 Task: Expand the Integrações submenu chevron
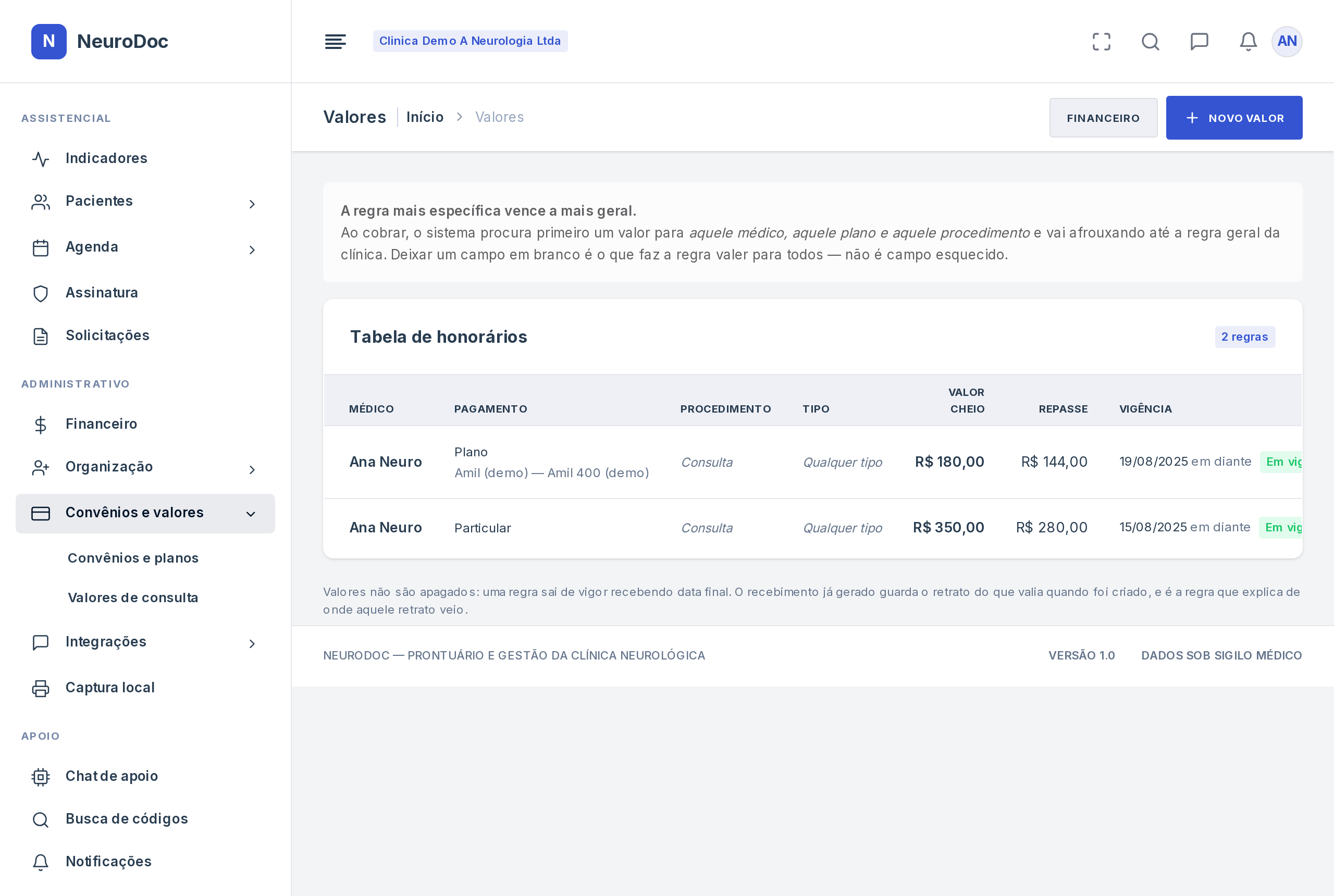point(252,644)
